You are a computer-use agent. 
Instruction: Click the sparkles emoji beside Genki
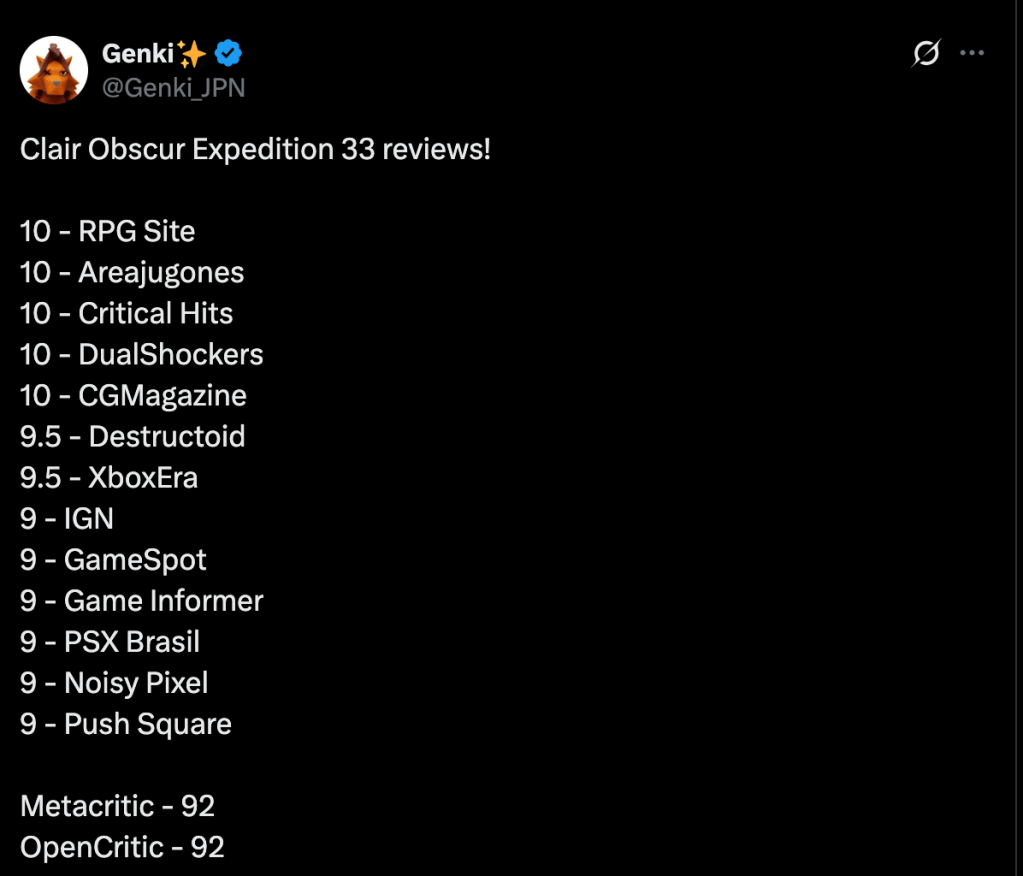(x=191, y=54)
